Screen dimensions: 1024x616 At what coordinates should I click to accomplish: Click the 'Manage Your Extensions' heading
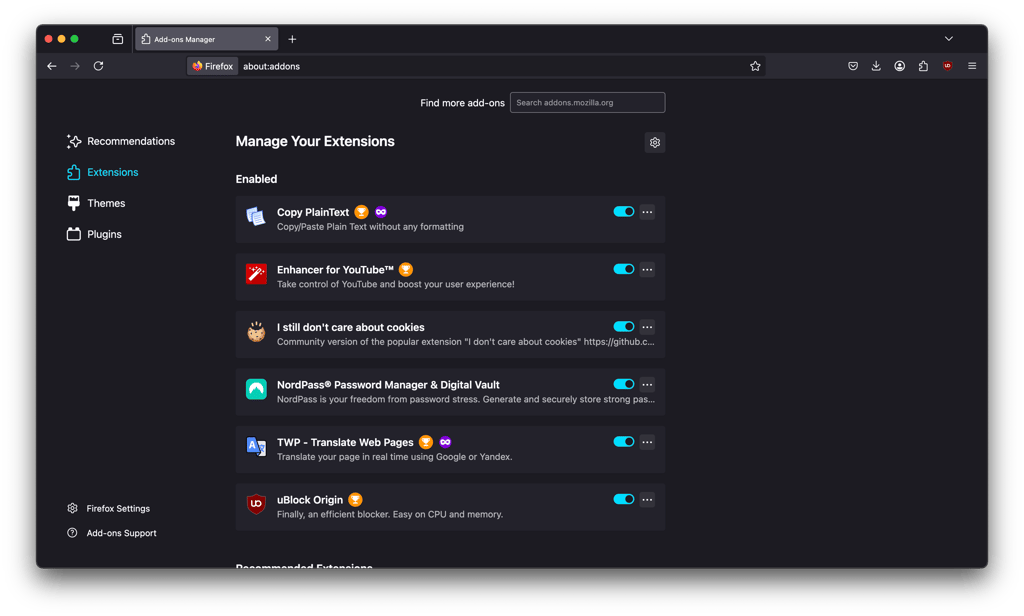pos(315,141)
